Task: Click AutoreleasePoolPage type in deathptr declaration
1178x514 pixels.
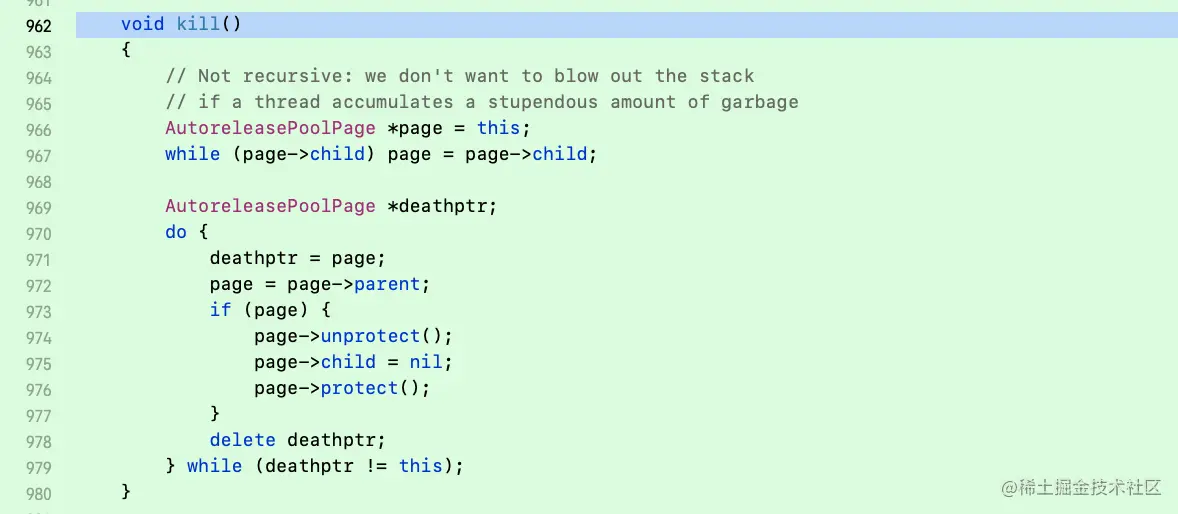Action: point(270,206)
